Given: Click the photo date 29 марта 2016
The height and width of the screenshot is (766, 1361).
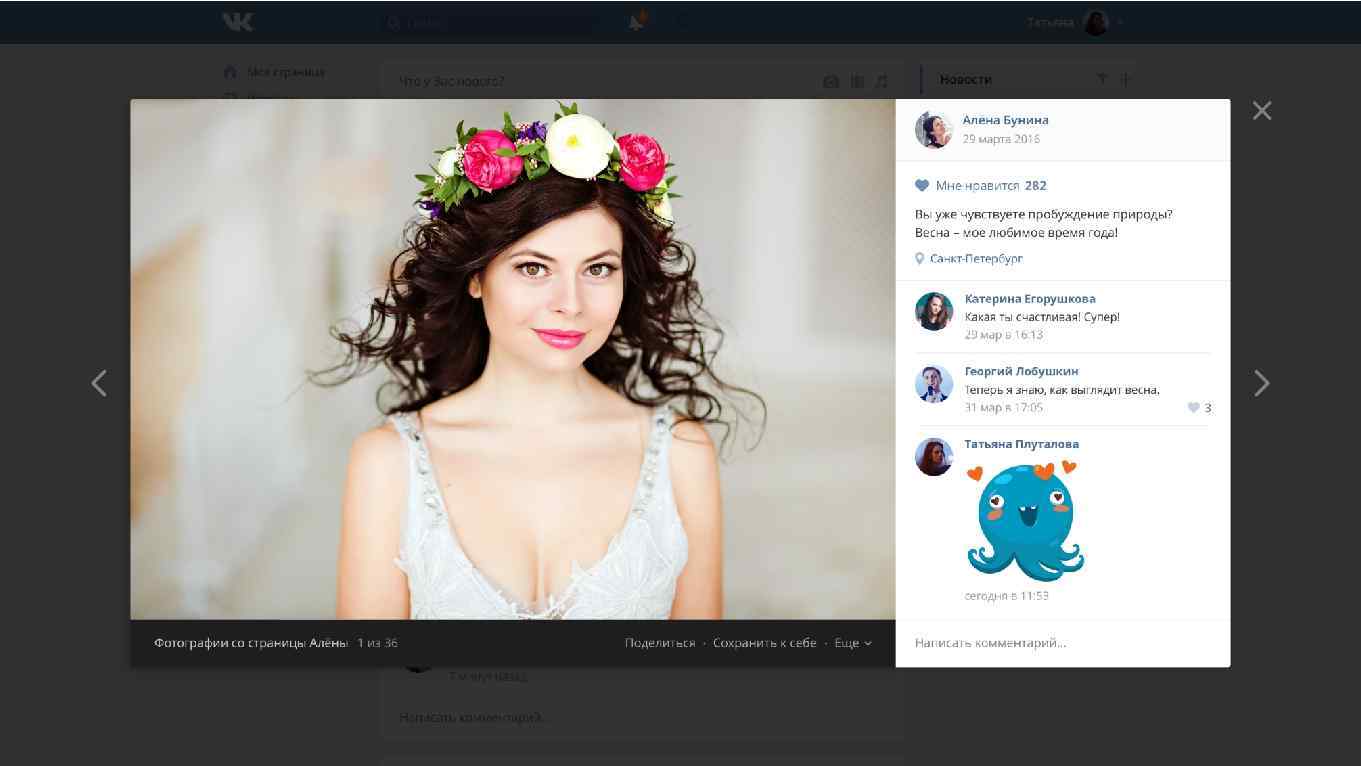Looking at the screenshot, I should [1001, 139].
